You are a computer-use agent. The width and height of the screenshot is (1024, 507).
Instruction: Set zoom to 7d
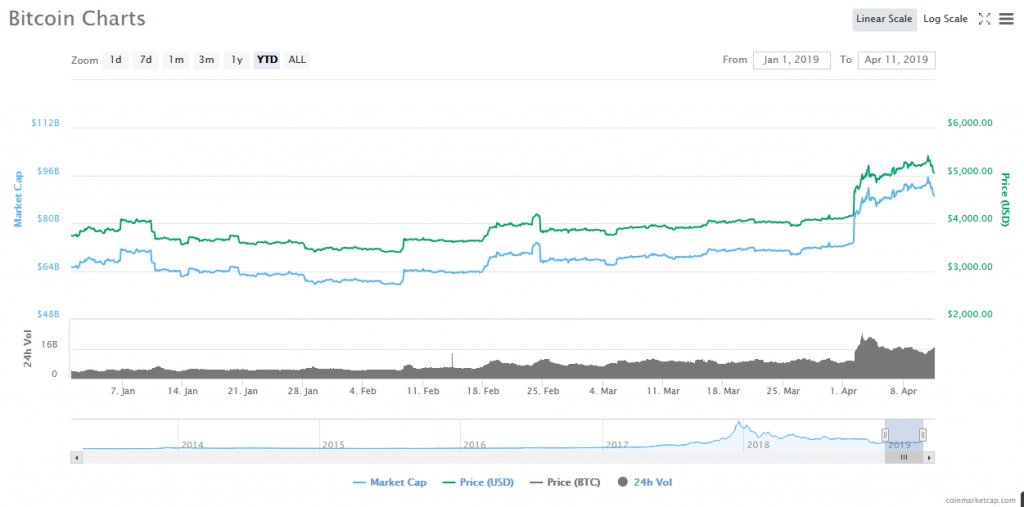click(x=146, y=60)
